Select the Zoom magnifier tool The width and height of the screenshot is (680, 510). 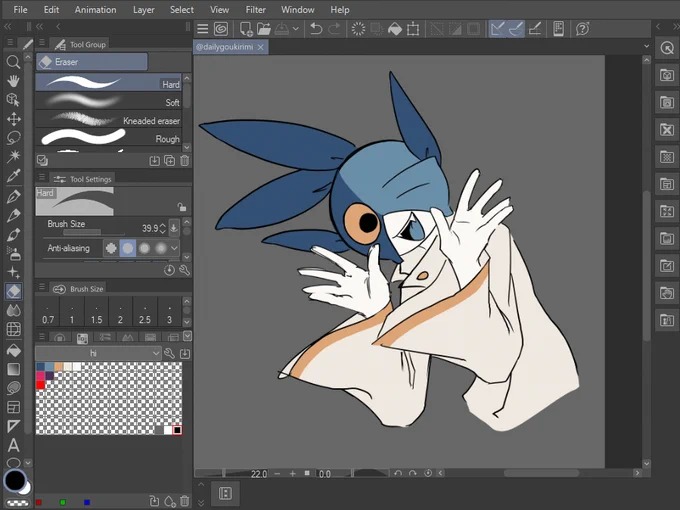point(13,62)
